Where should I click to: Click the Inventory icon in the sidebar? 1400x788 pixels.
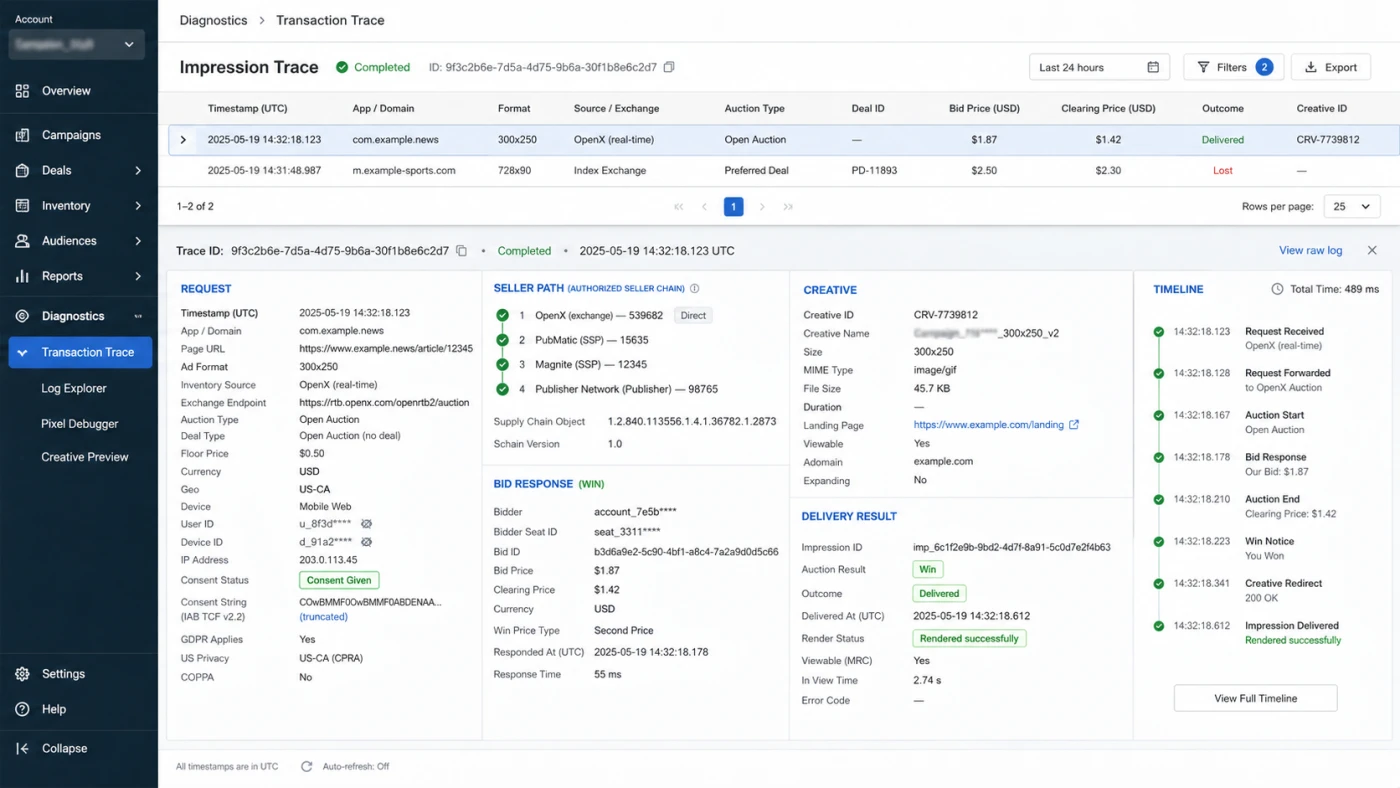coord(22,206)
